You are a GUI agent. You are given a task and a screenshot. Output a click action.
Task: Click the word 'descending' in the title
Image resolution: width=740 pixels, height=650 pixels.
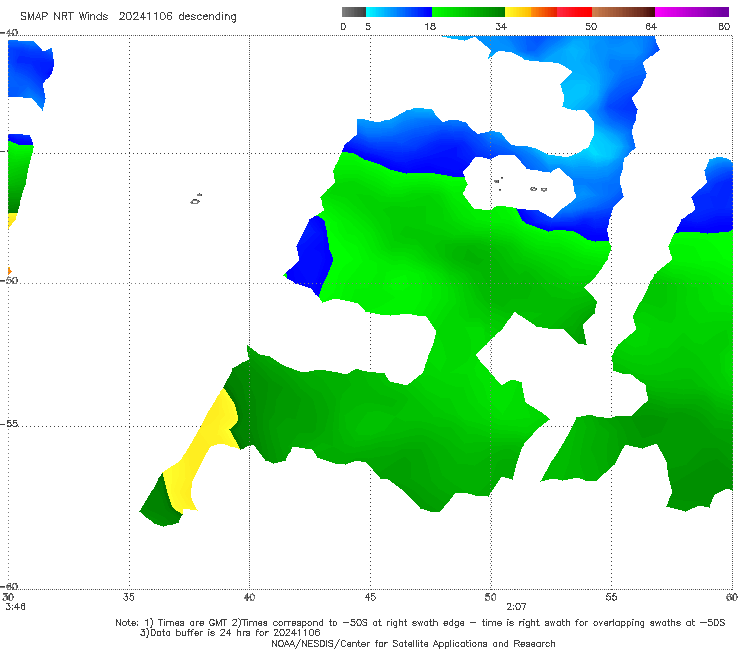point(207,17)
